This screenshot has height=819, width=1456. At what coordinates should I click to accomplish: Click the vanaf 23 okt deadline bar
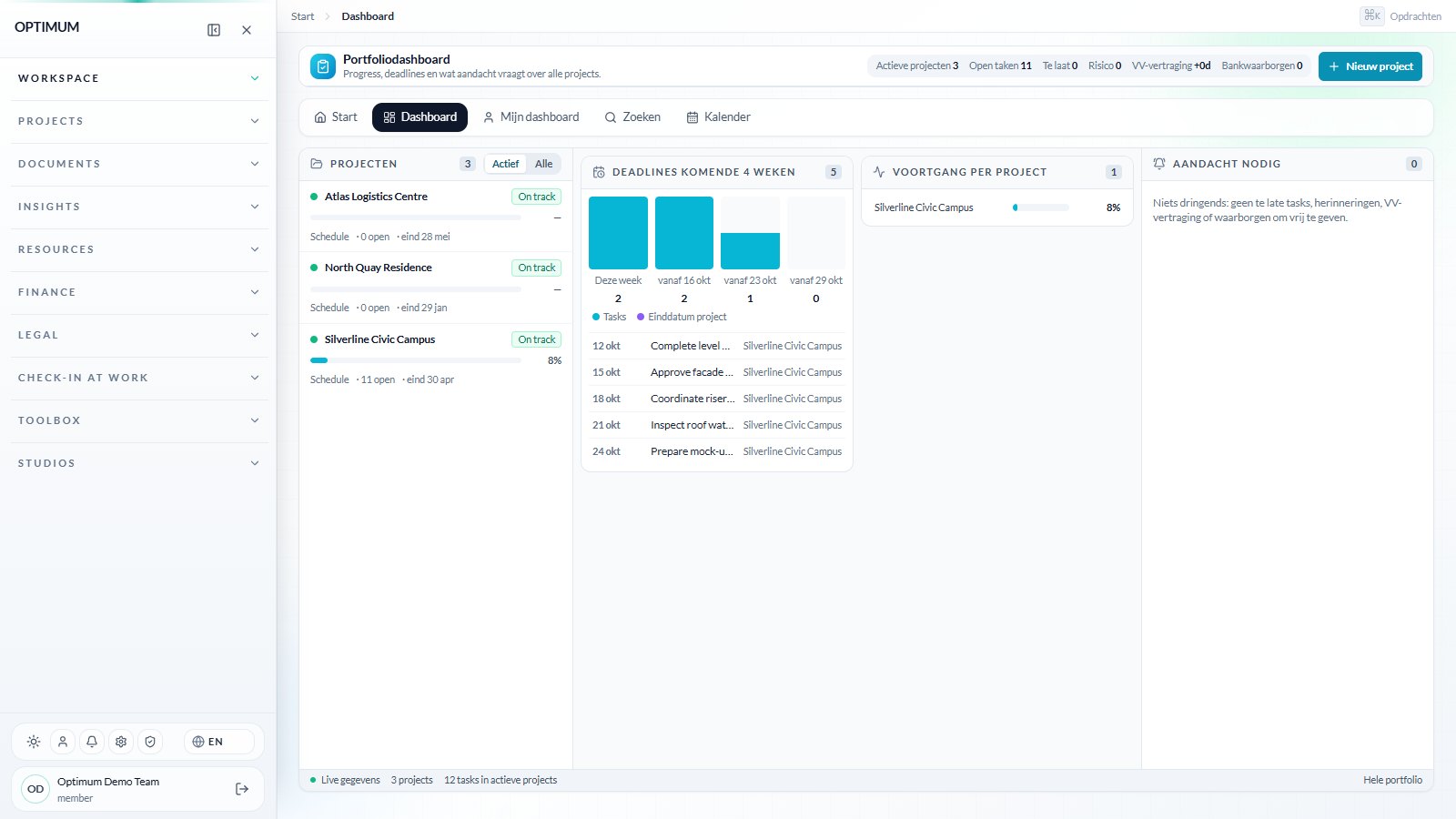click(750, 233)
